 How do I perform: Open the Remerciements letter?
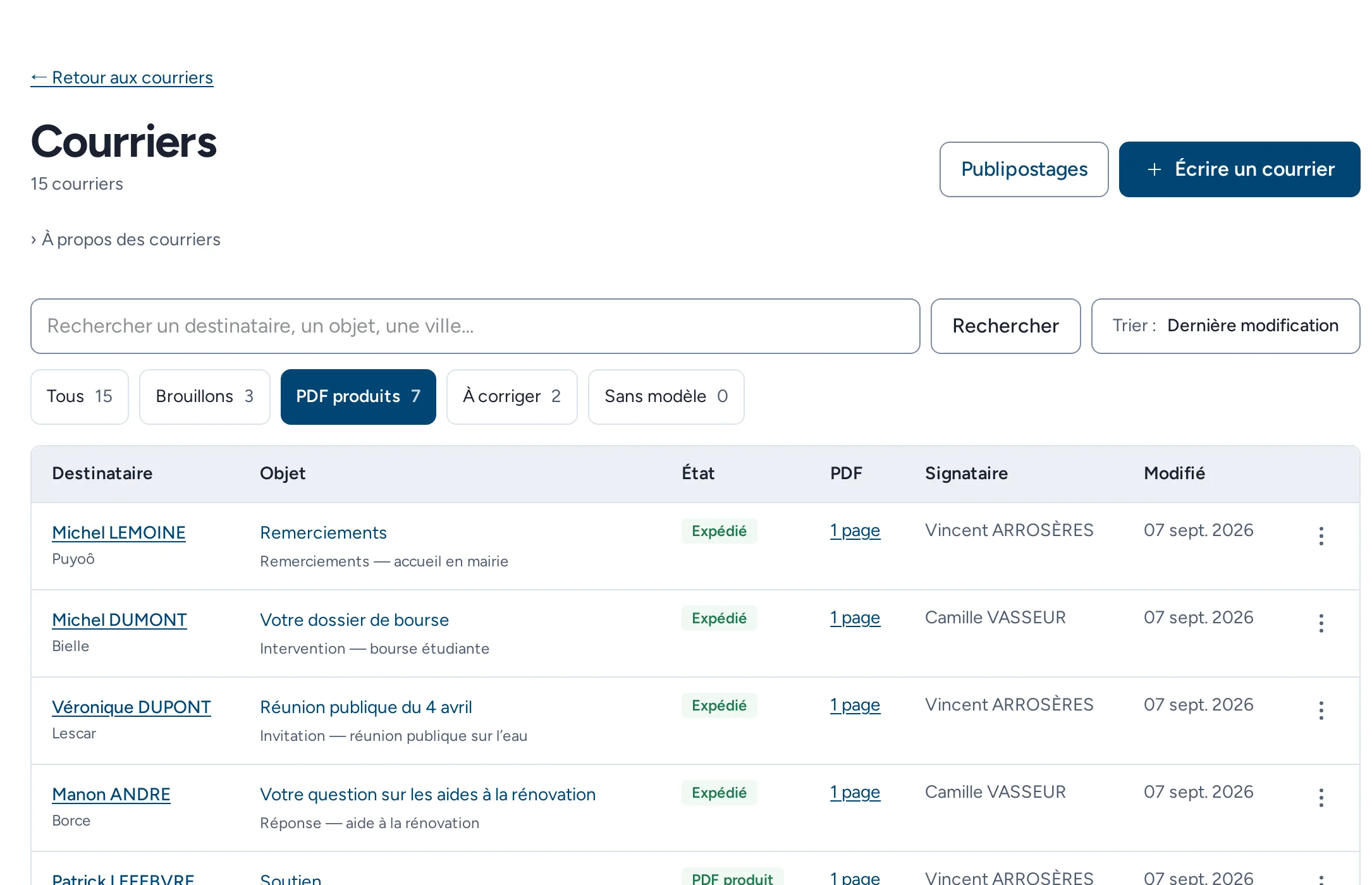(323, 533)
